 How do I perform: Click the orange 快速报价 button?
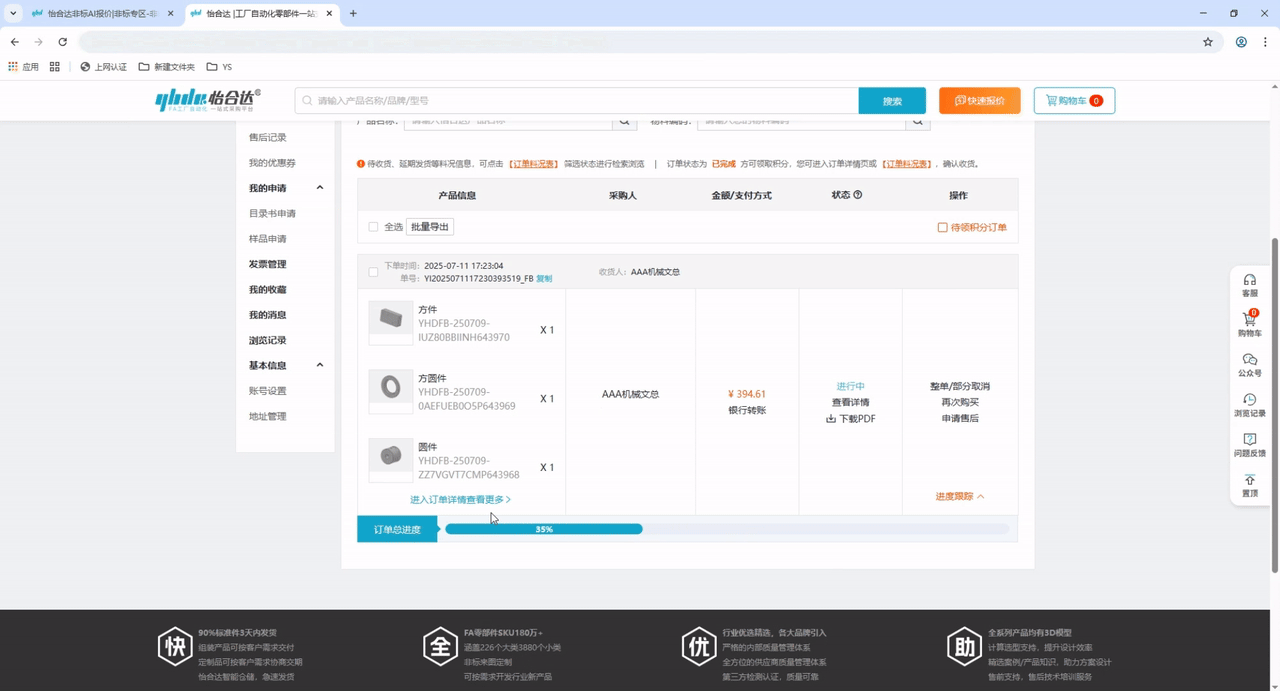click(979, 101)
